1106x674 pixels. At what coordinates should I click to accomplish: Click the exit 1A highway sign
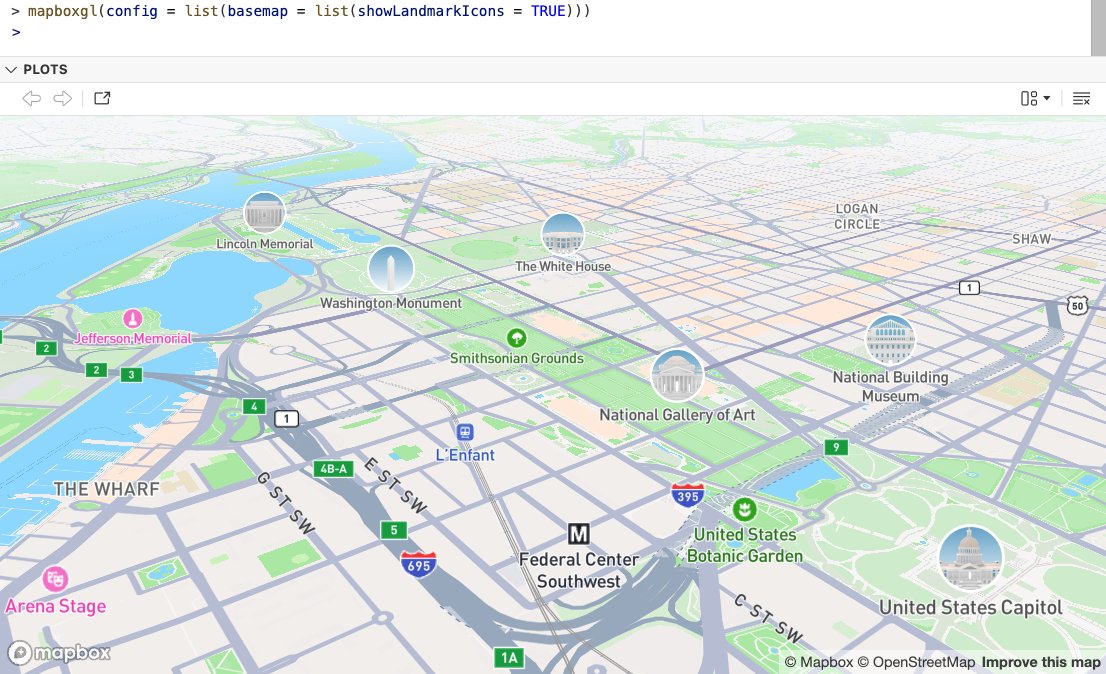click(x=509, y=658)
